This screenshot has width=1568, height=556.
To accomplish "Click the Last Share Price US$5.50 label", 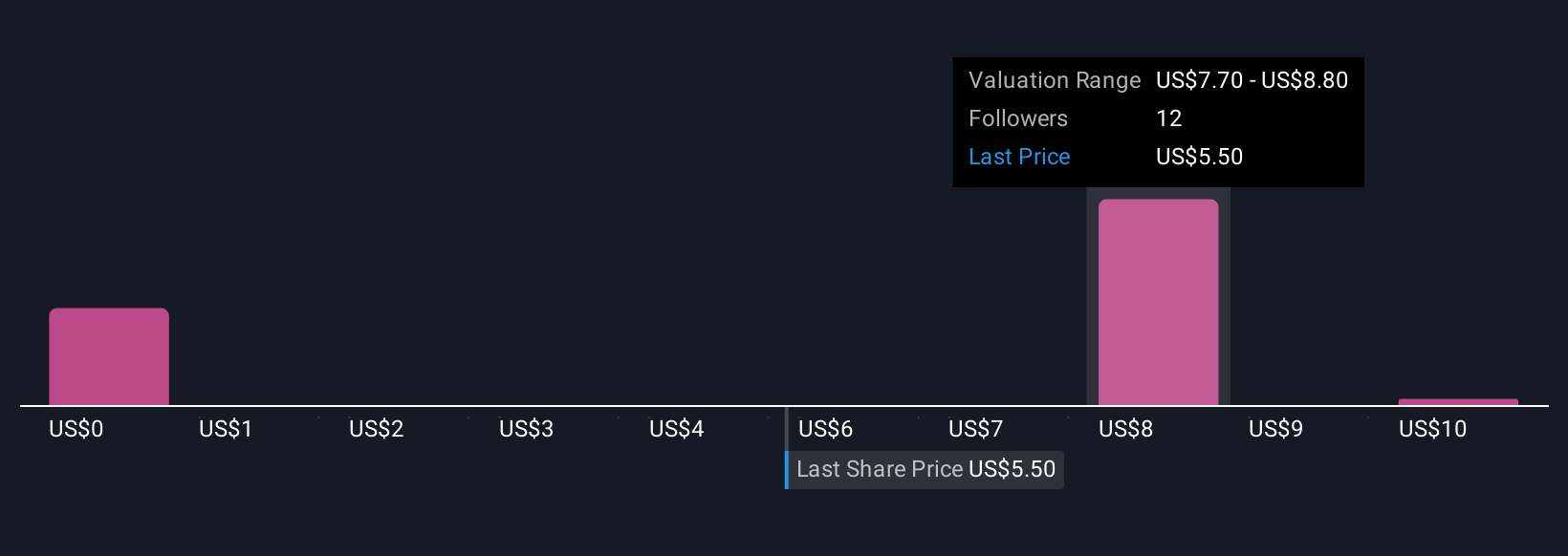I will [x=925, y=469].
